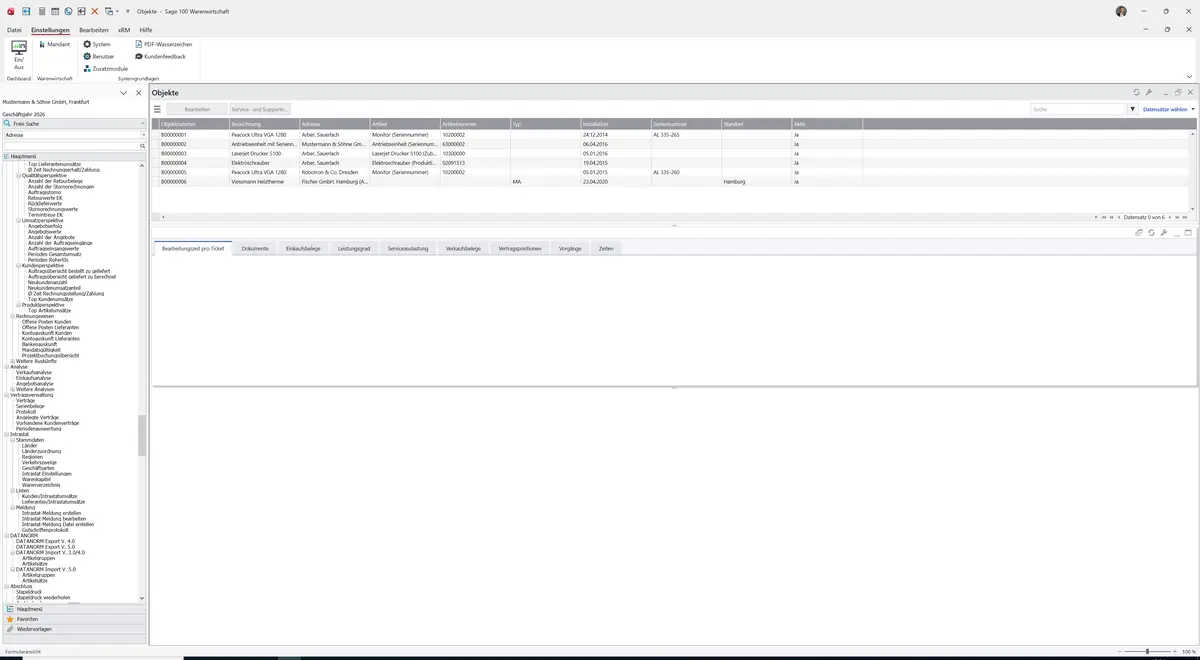Select the Viessmann Heiztherme row

(672, 182)
